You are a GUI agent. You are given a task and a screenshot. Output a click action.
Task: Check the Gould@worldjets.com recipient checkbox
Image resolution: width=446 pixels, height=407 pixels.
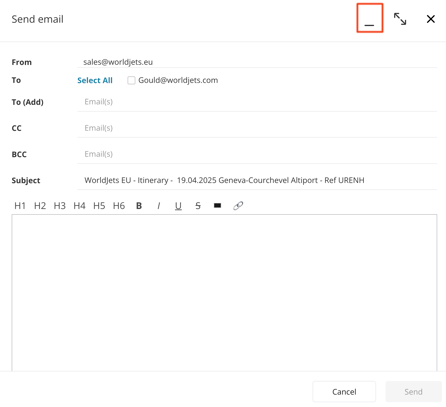click(131, 80)
